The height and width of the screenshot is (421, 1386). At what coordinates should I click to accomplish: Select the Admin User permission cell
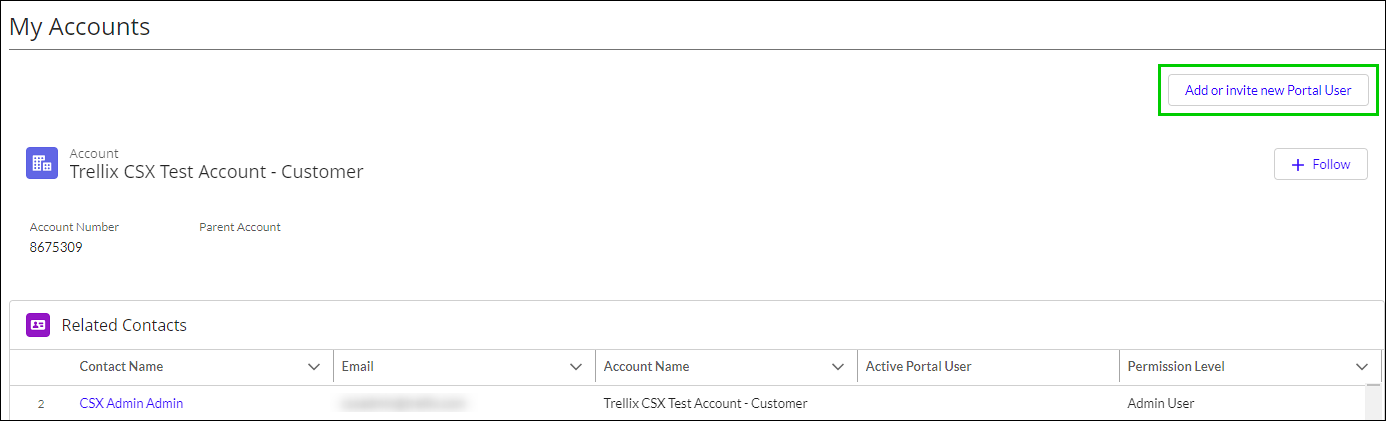tap(1161, 404)
